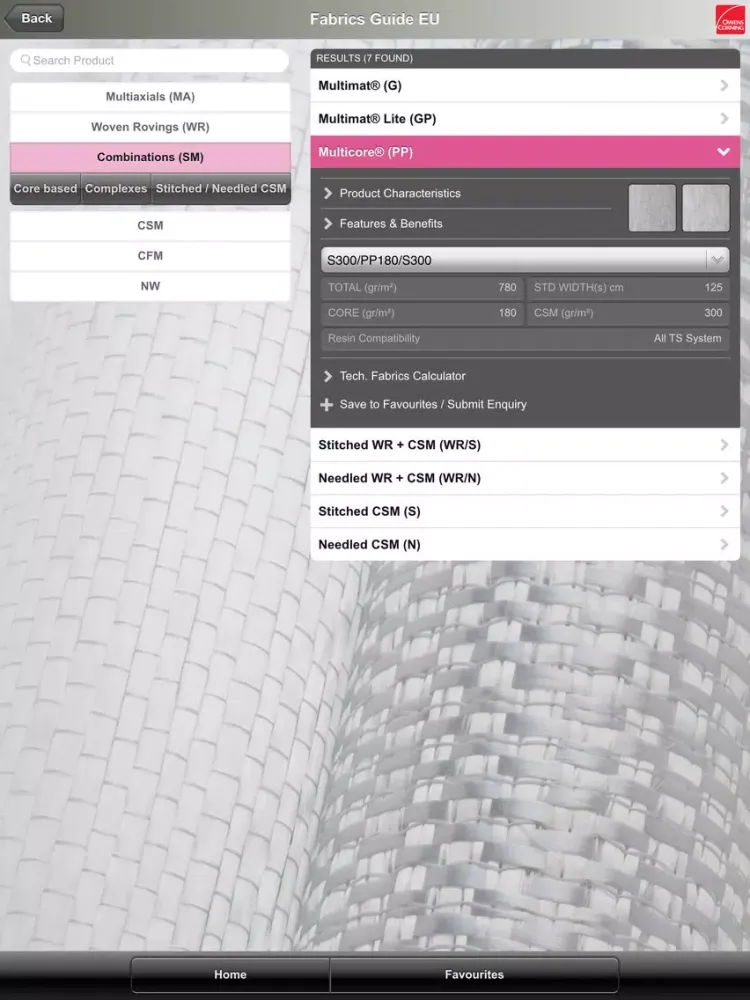Go back using the Back button
Screen dimensions: 750x1000
pos(34,18)
